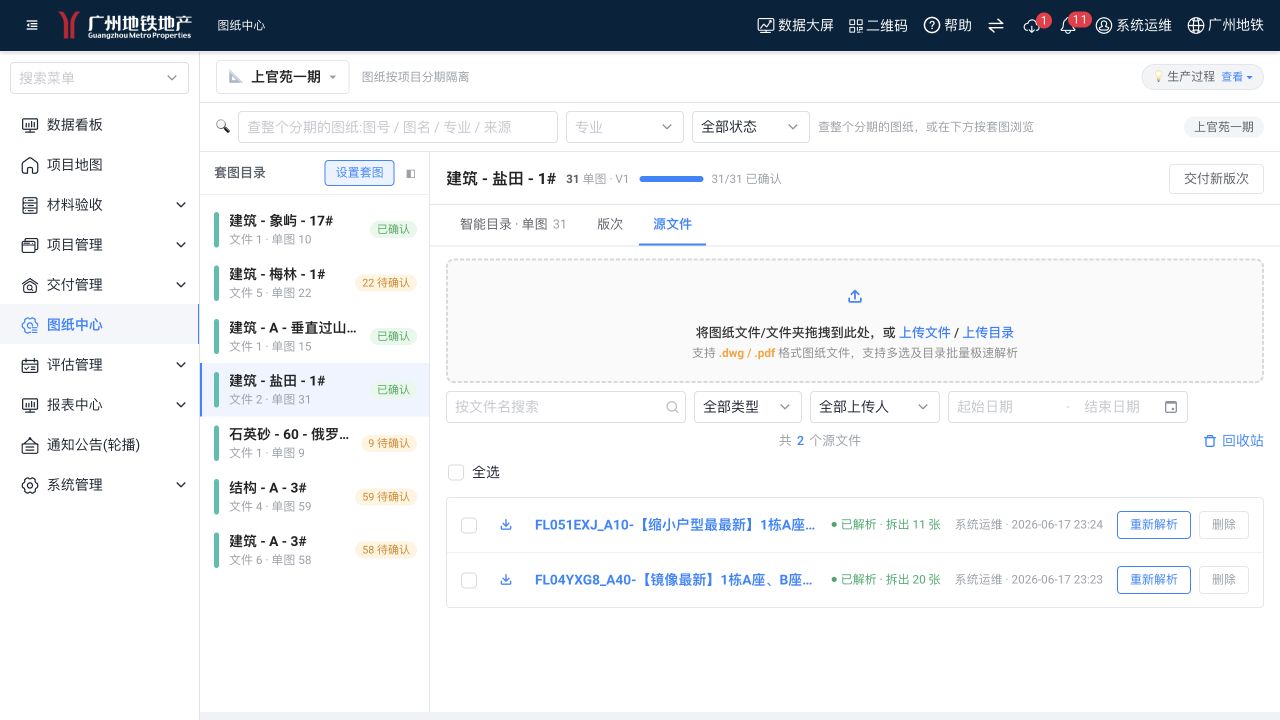
Task: Open the 全部类型 type dropdown
Action: point(748,407)
